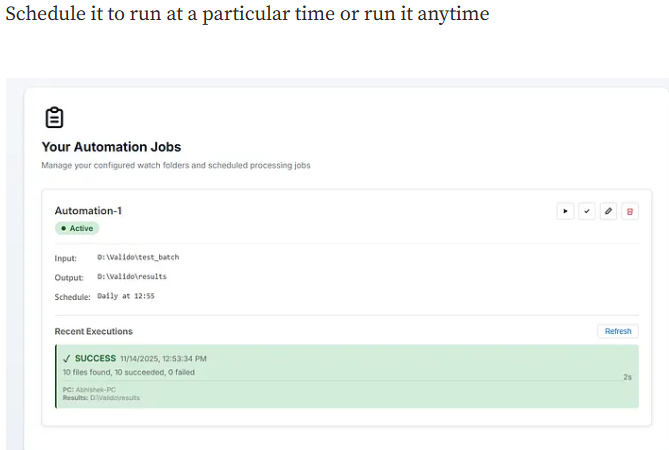
Task: Click the green Active status badge
Action: click(x=77, y=228)
